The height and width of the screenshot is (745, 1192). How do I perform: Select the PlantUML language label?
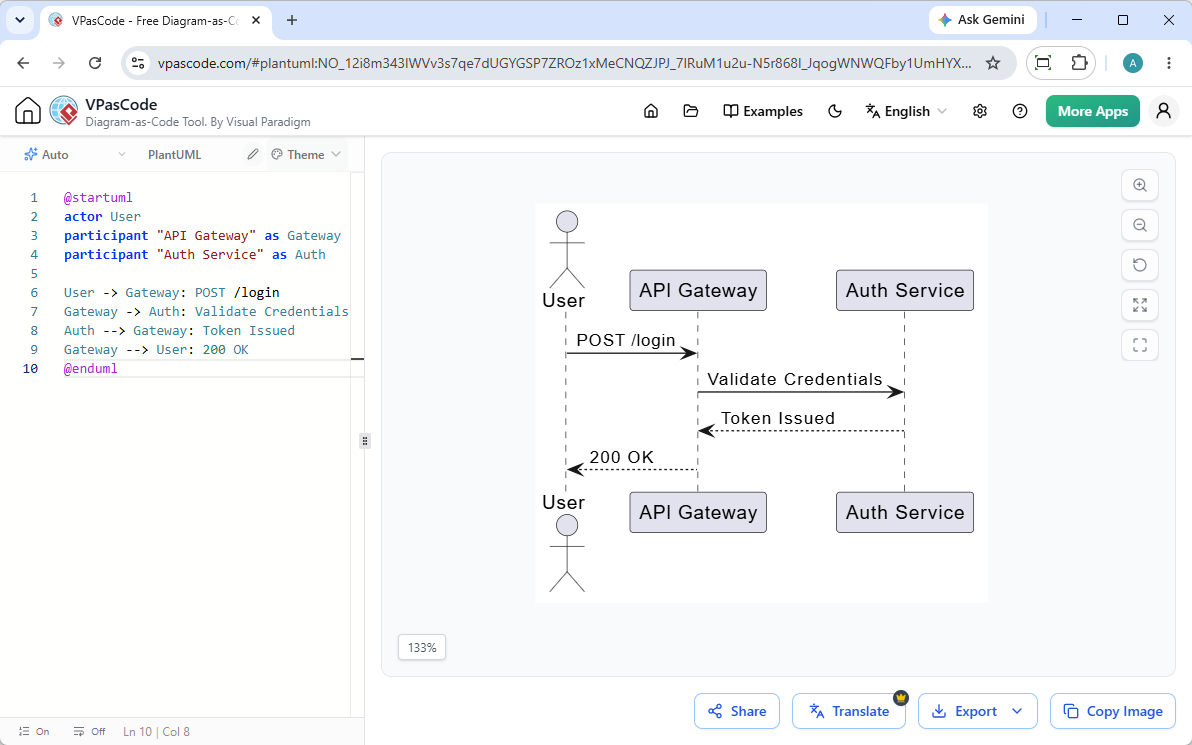point(174,154)
